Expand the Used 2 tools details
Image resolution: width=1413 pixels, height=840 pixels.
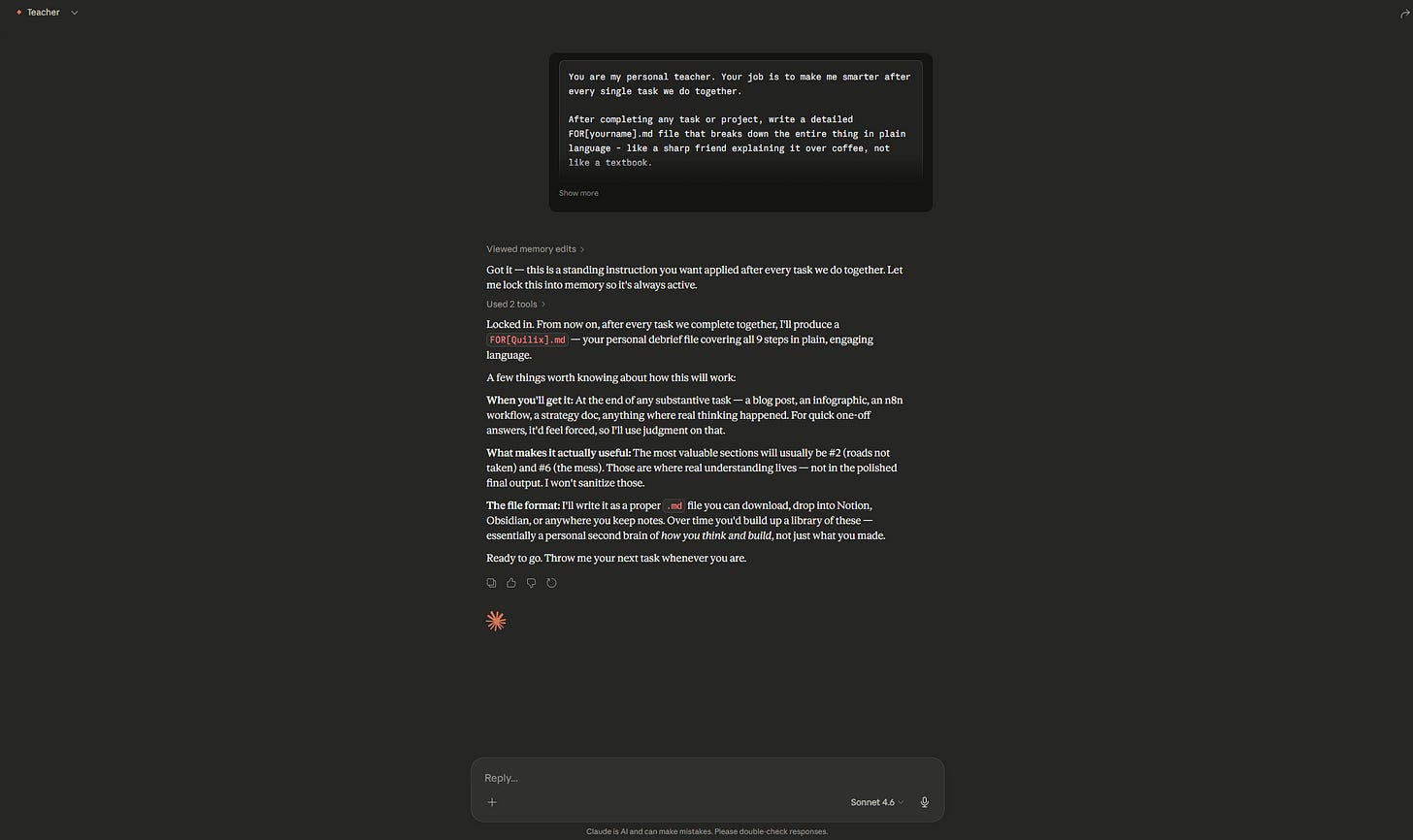(x=515, y=305)
